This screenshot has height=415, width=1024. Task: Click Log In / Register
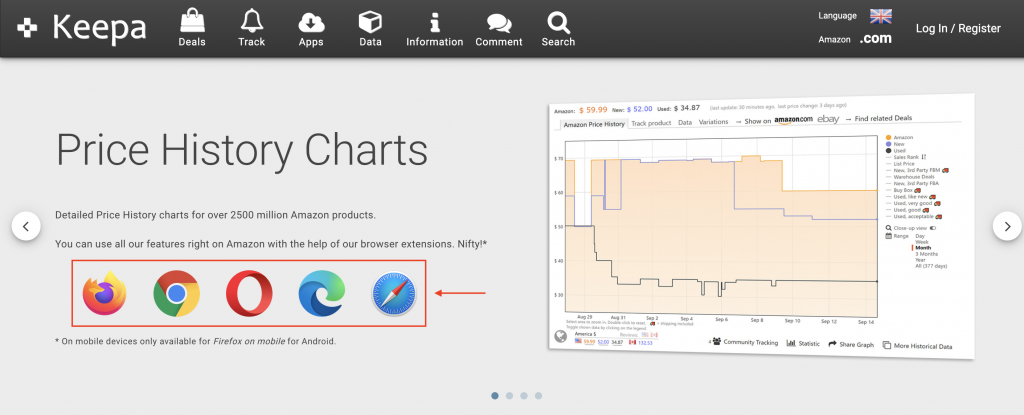pos(958,28)
